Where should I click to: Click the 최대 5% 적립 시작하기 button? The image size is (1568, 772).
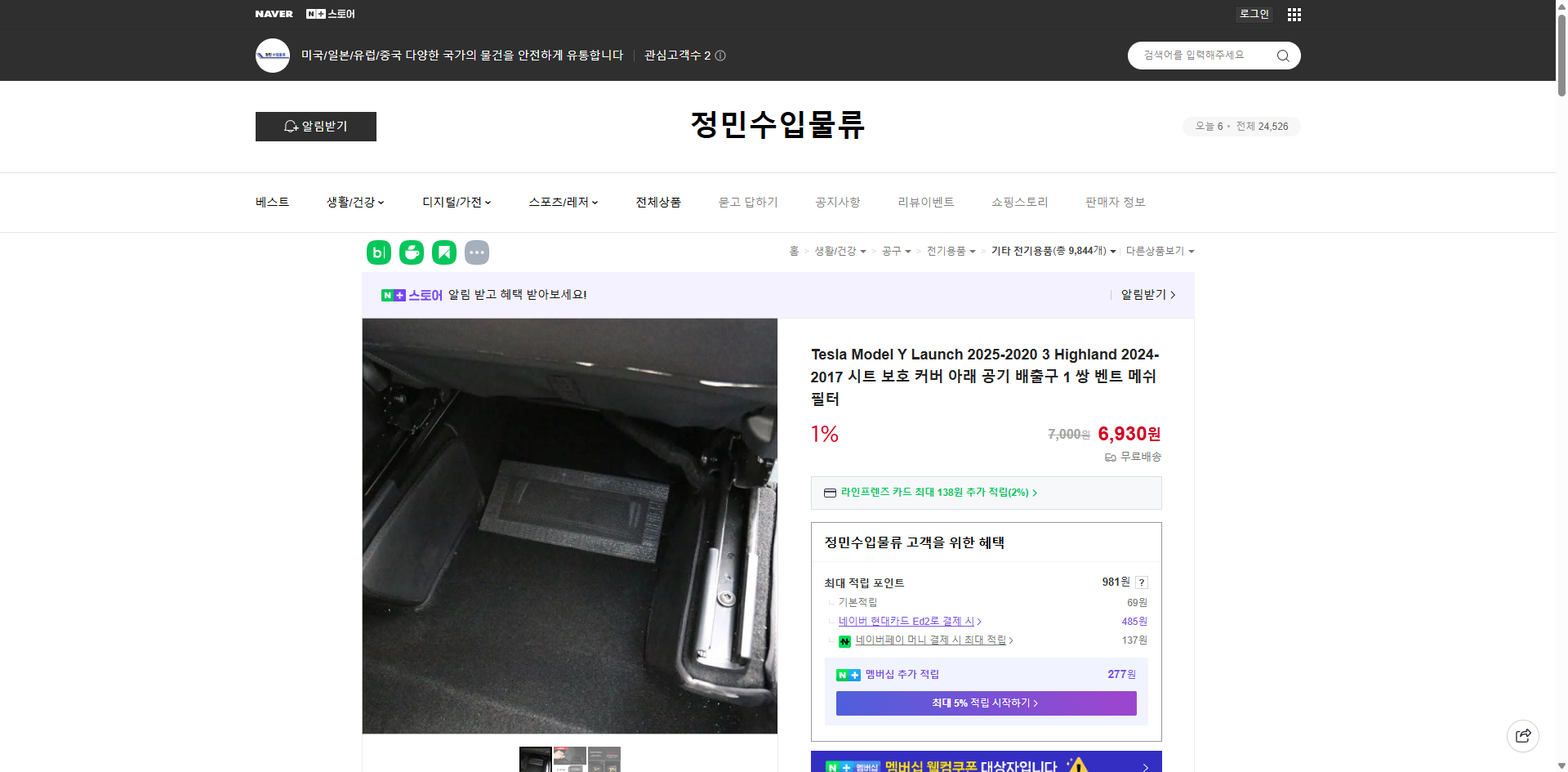pyautogui.click(x=985, y=703)
